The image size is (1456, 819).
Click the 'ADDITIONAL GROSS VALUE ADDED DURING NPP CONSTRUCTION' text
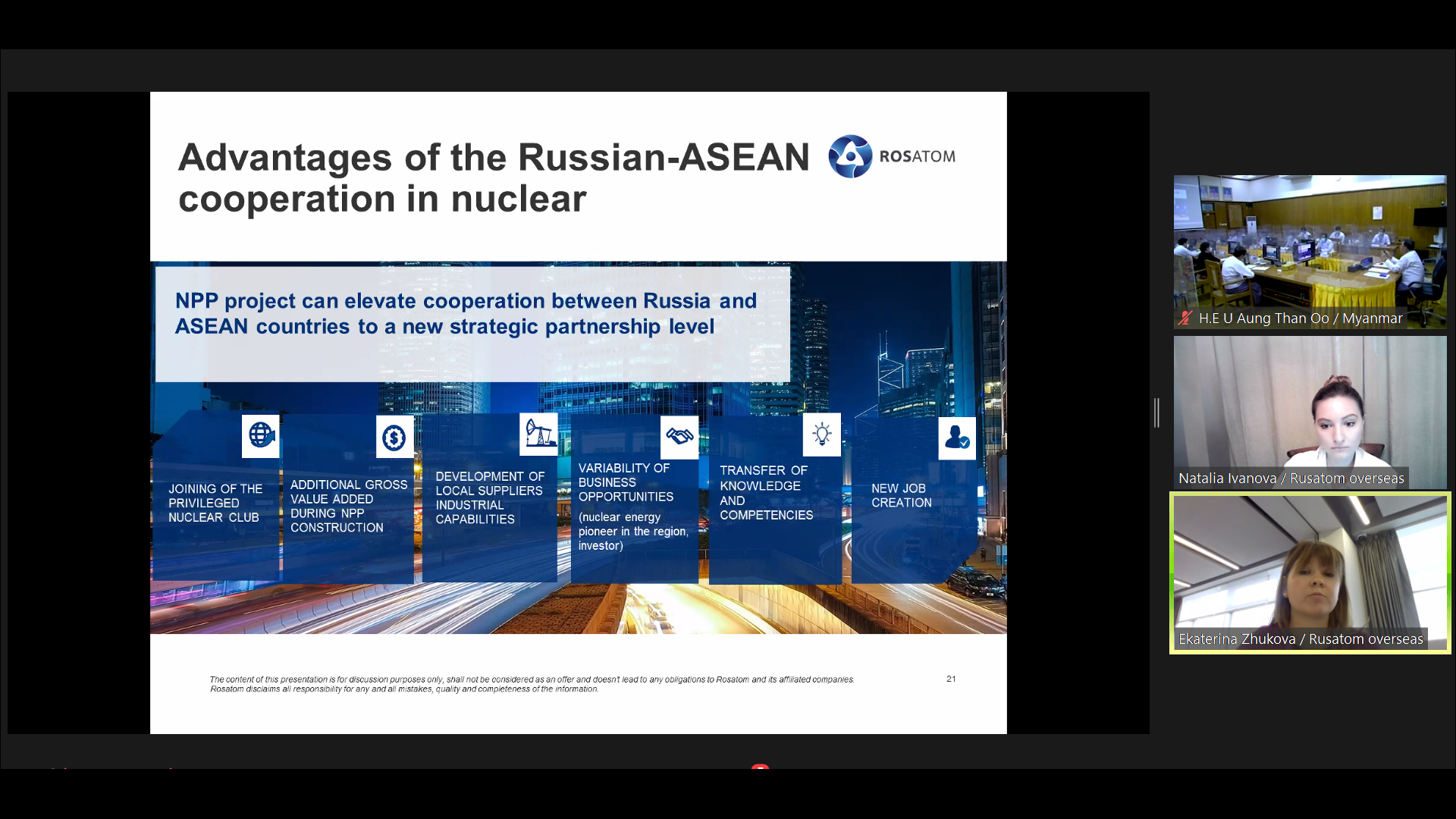click(349, 506)
